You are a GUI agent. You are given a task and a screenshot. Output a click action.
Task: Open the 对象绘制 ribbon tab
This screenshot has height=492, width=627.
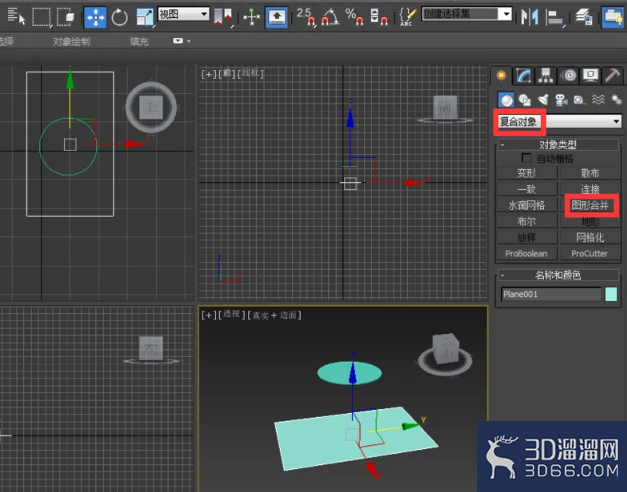tap(72, 41)
